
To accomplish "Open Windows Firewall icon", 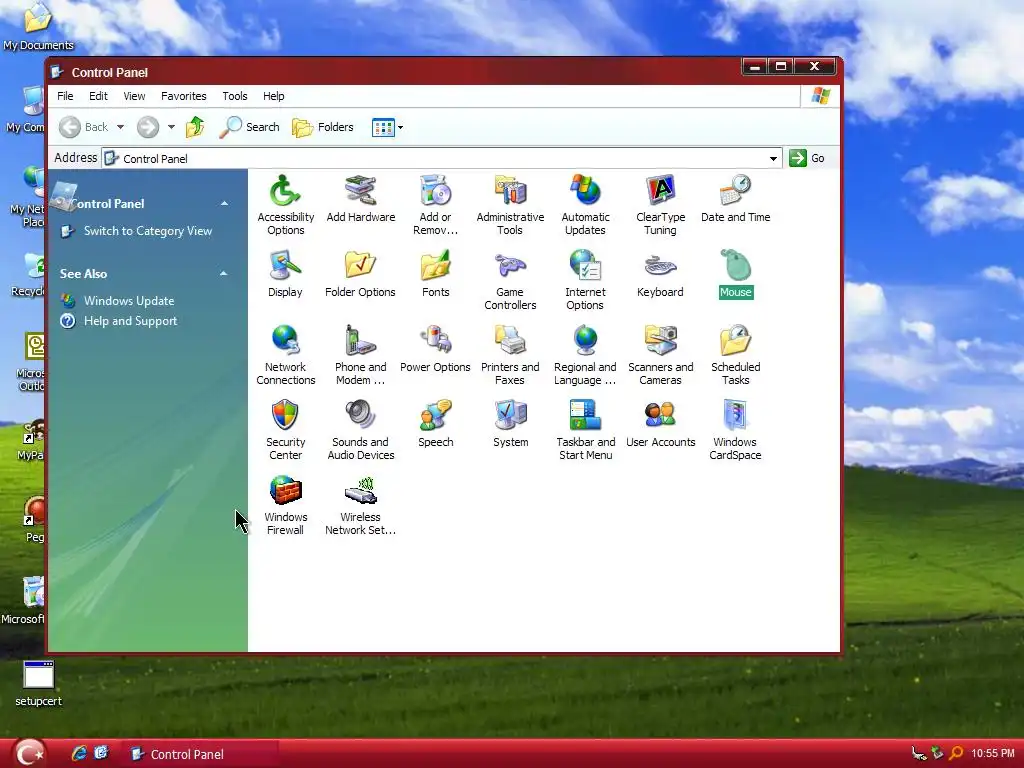I will point(285,505).
